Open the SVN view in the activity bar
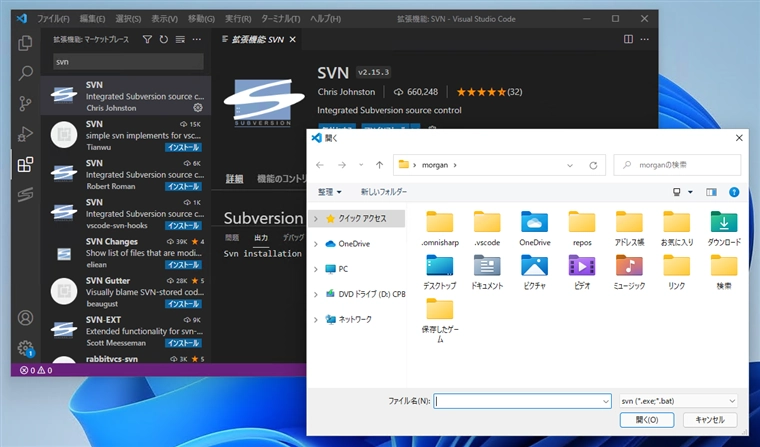 pos(25,194)
